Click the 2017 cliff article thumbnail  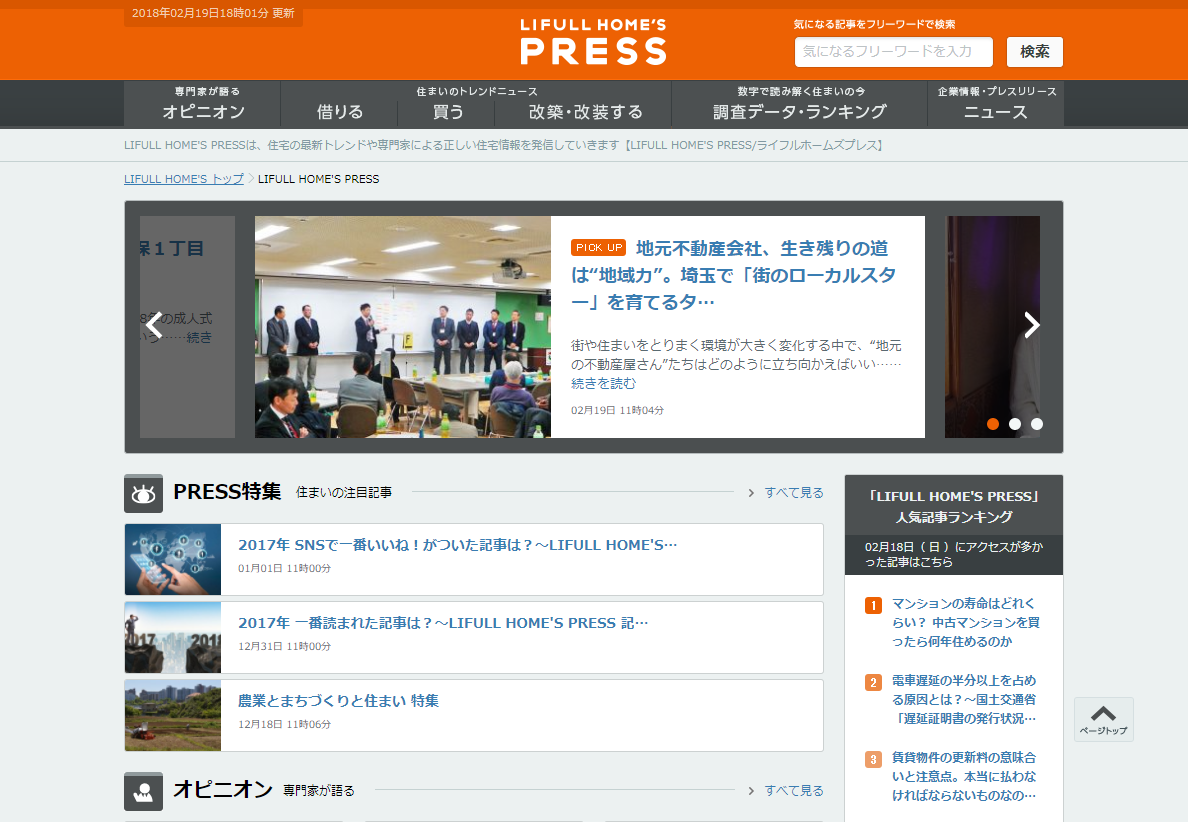(173, 637)
